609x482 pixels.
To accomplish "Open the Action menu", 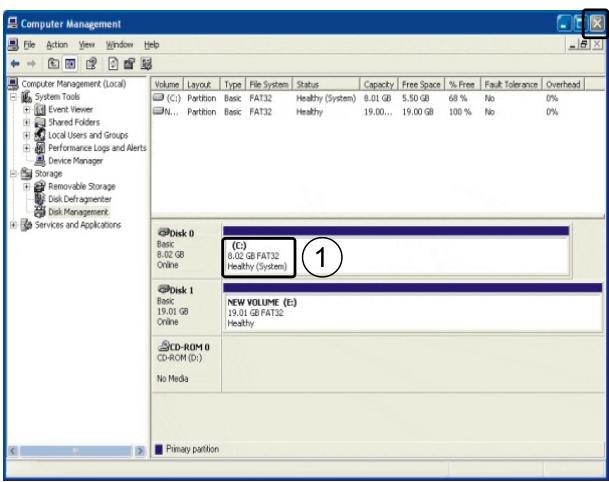I will [57, 45].
